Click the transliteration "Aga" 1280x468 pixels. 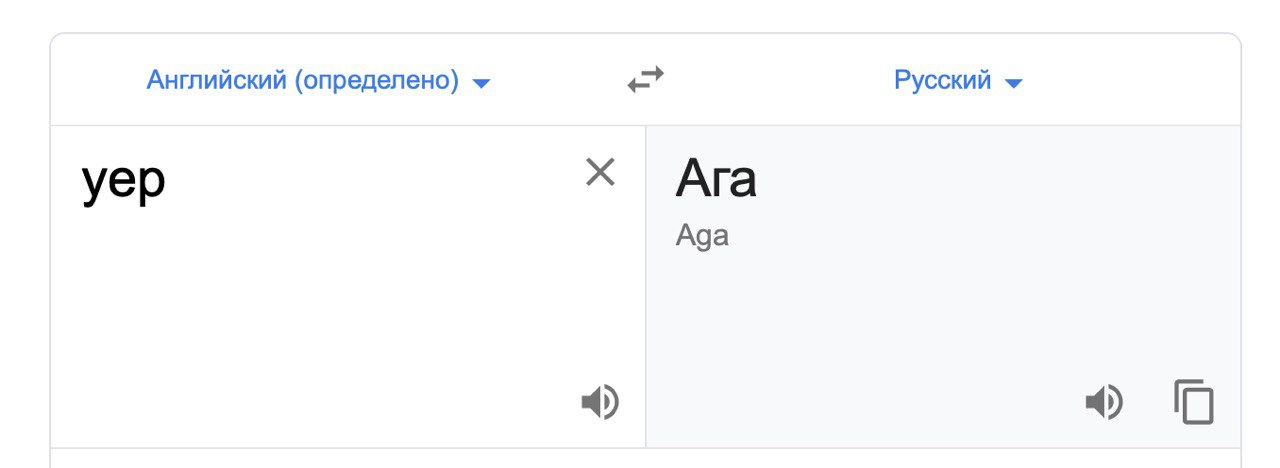coord(702,237)
